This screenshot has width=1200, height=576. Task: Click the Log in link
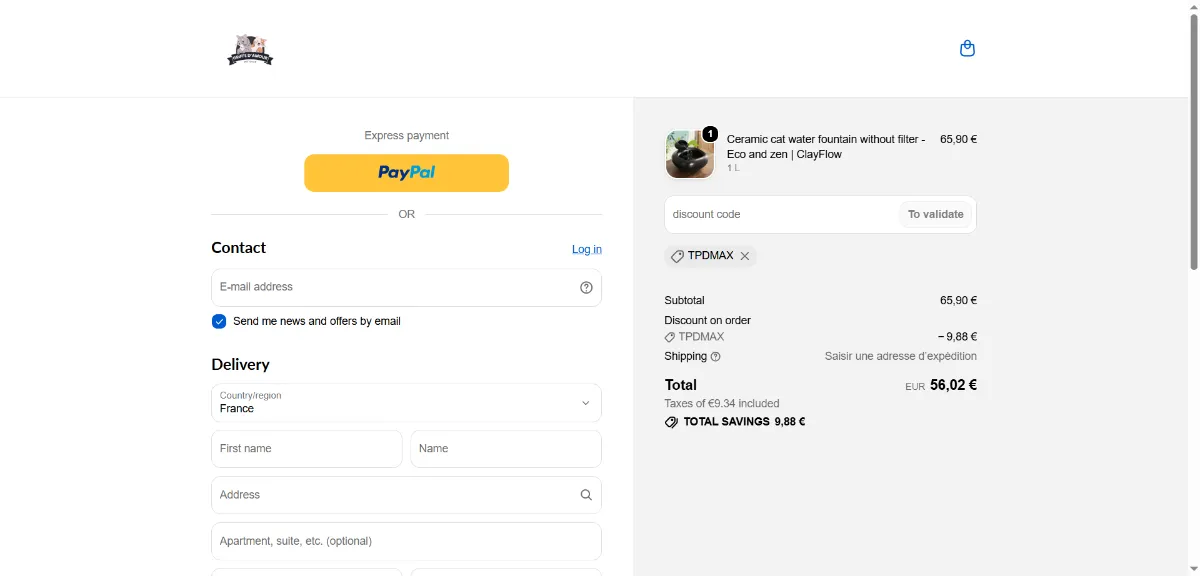click(x=587, y=249)
